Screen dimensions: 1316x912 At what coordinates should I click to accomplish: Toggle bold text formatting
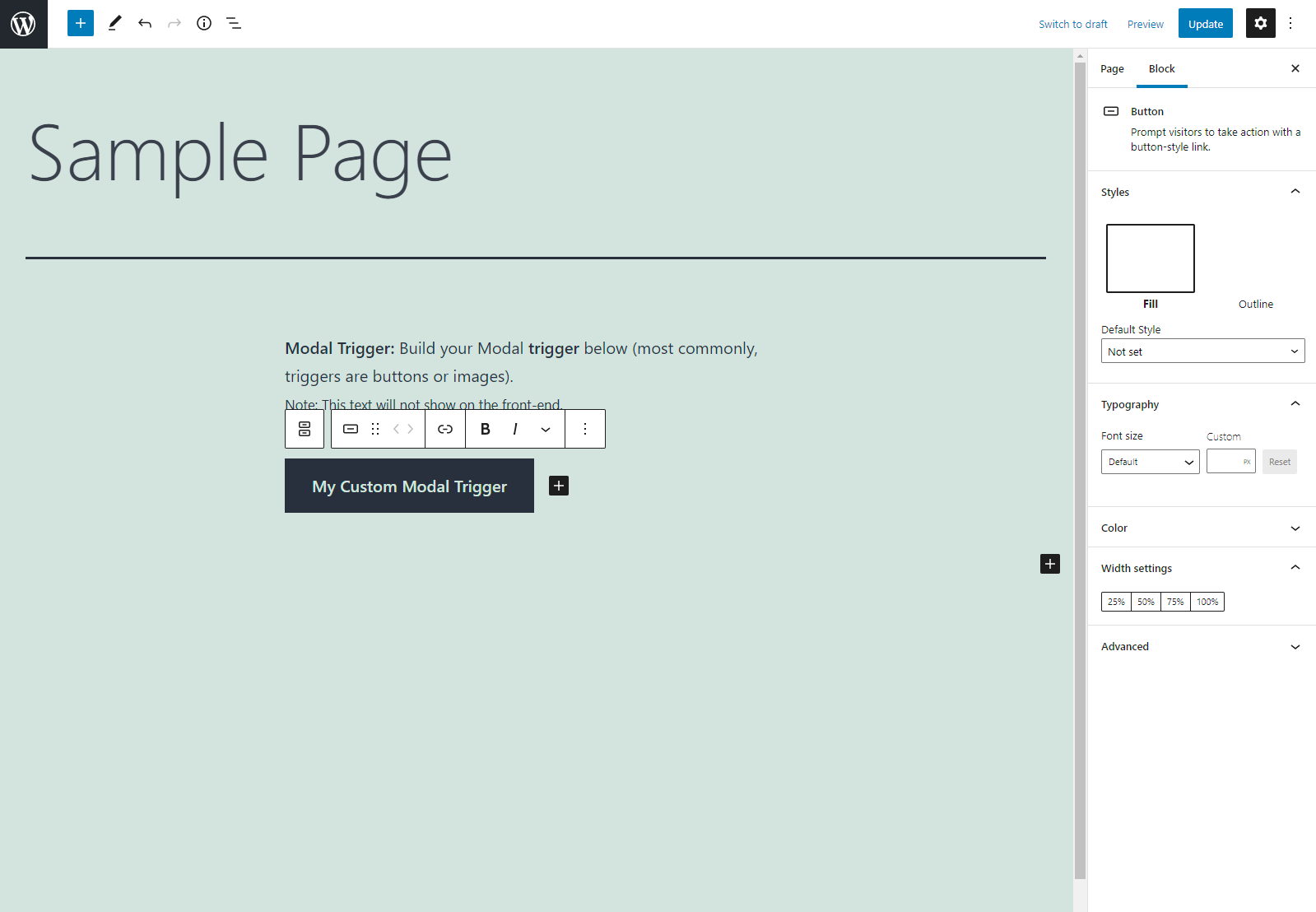(x=485, y=429)
